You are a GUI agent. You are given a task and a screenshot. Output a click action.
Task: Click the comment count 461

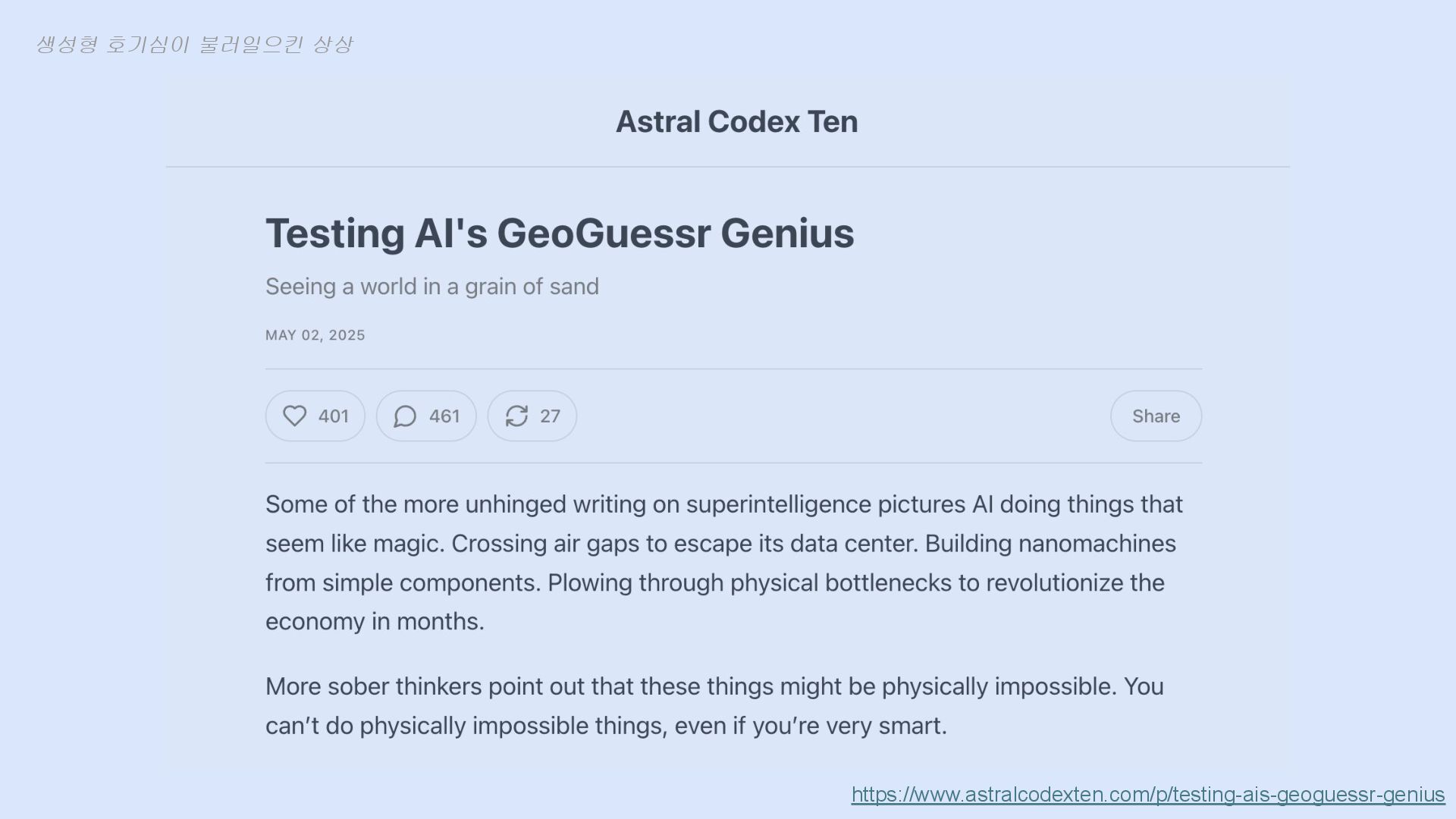click(x=444, y=416)
